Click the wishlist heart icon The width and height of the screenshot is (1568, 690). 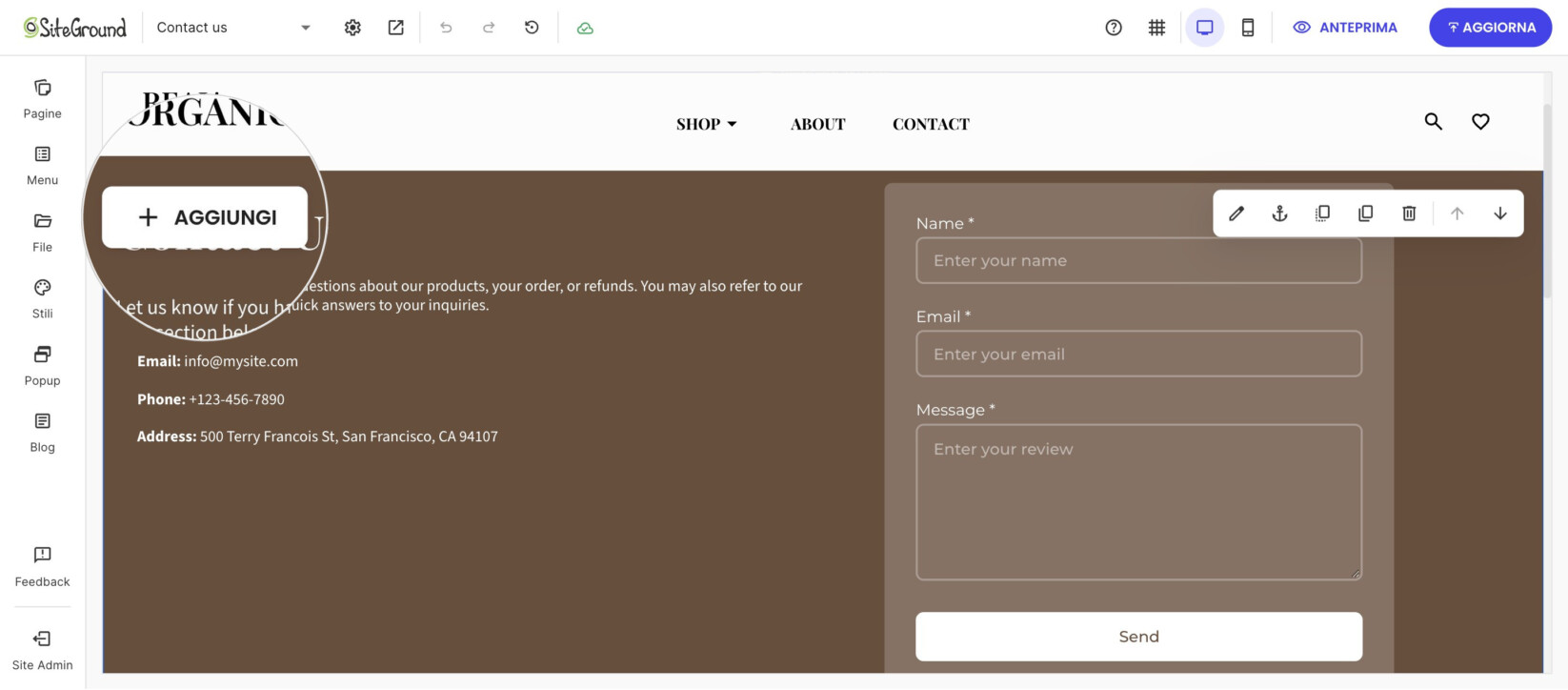[x=1480, y=122]
